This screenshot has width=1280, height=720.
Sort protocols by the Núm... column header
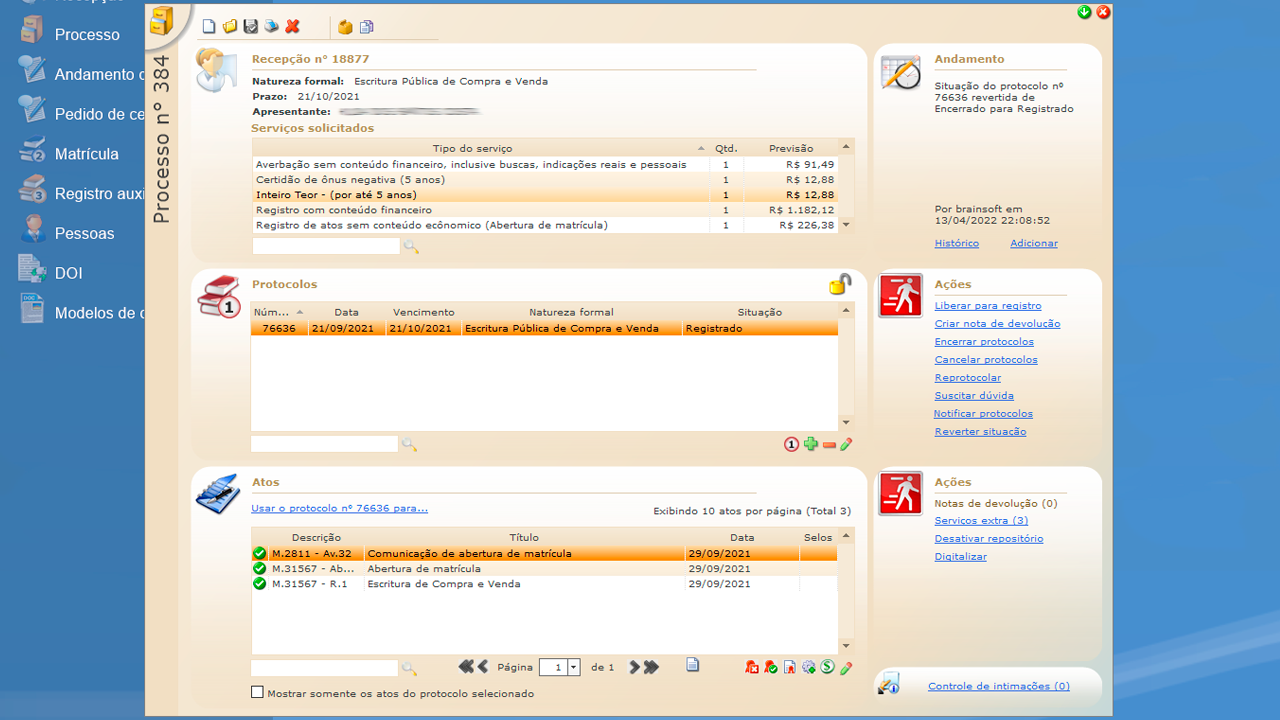point(279,312)
